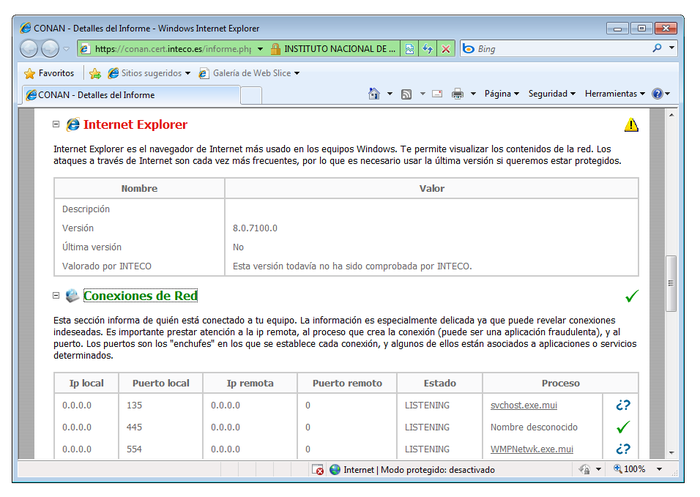Click the status bar shield privacy icon

584,469
